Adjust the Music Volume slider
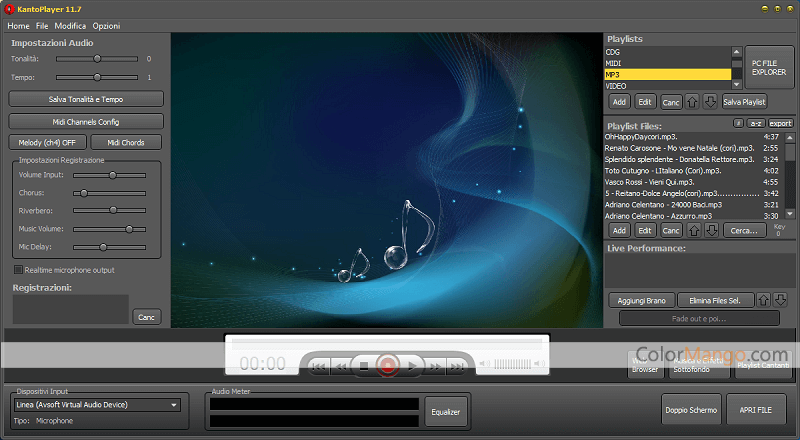Screen dimensions: 800x440 pyautogui.click(x=110, y=229)
